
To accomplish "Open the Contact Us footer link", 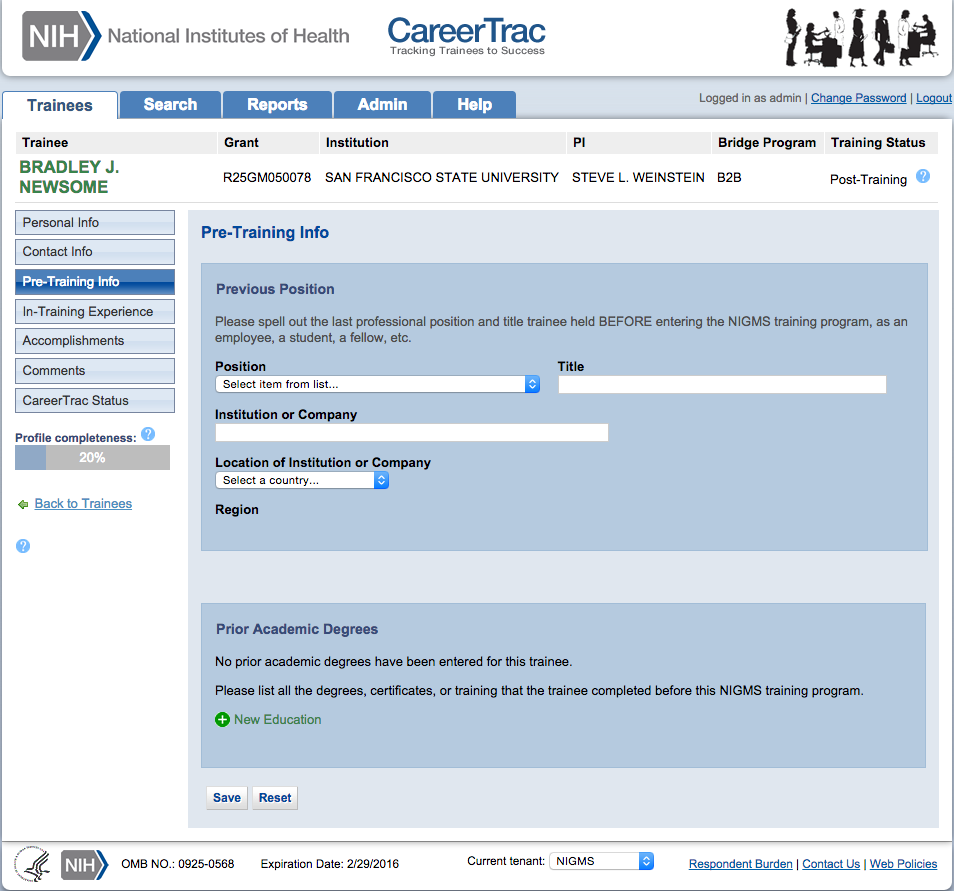I will pos(831,864).
